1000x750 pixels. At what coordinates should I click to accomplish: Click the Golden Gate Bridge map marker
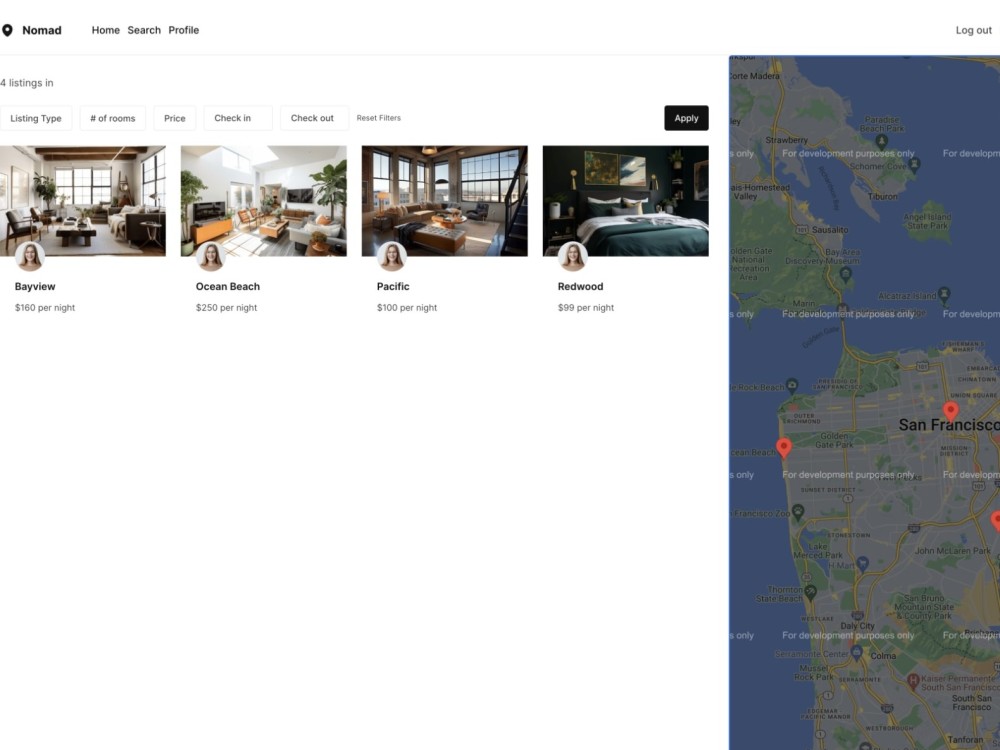(842, 309)
